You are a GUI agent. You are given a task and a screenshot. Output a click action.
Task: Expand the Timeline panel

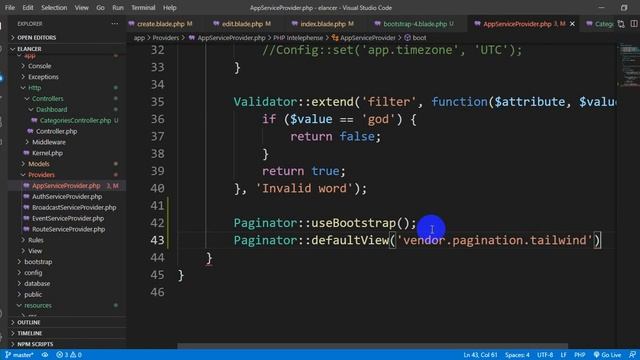pyautogui.click(x=29, y=333)
